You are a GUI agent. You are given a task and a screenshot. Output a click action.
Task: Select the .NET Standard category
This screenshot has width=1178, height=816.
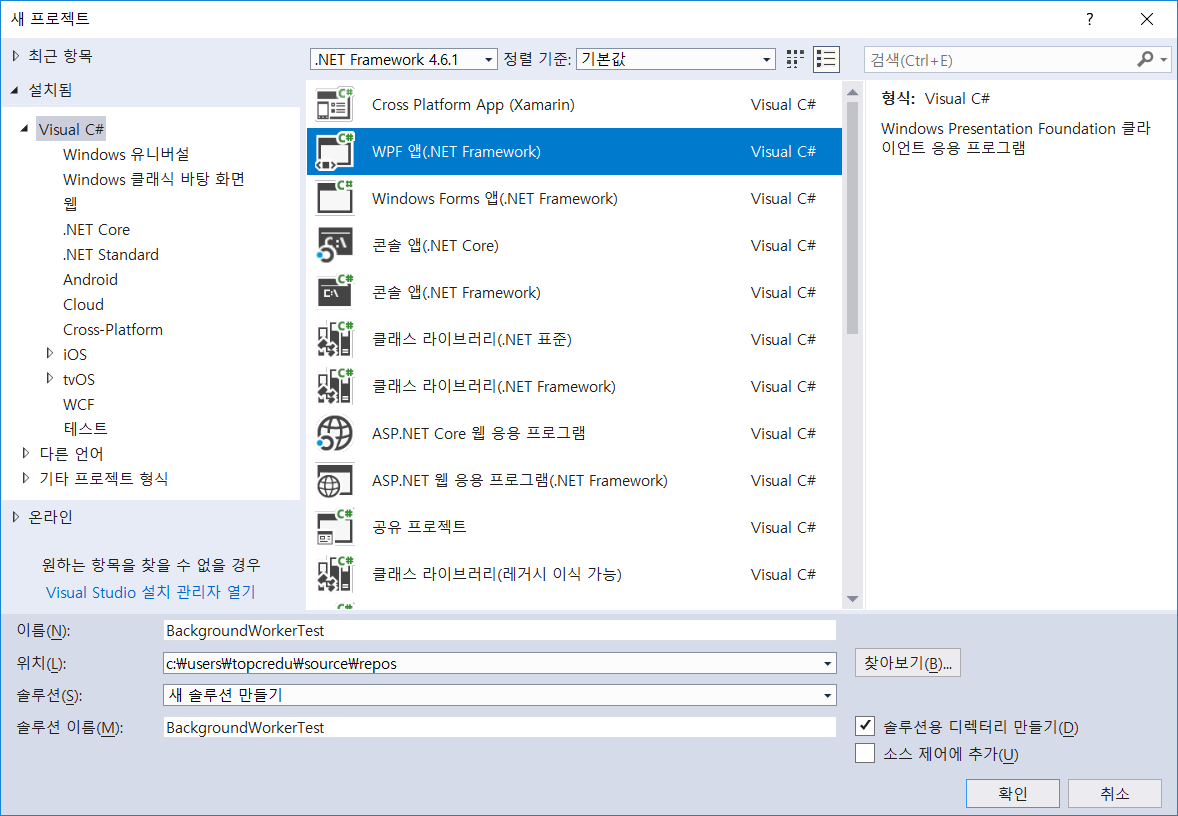(111, 254)
